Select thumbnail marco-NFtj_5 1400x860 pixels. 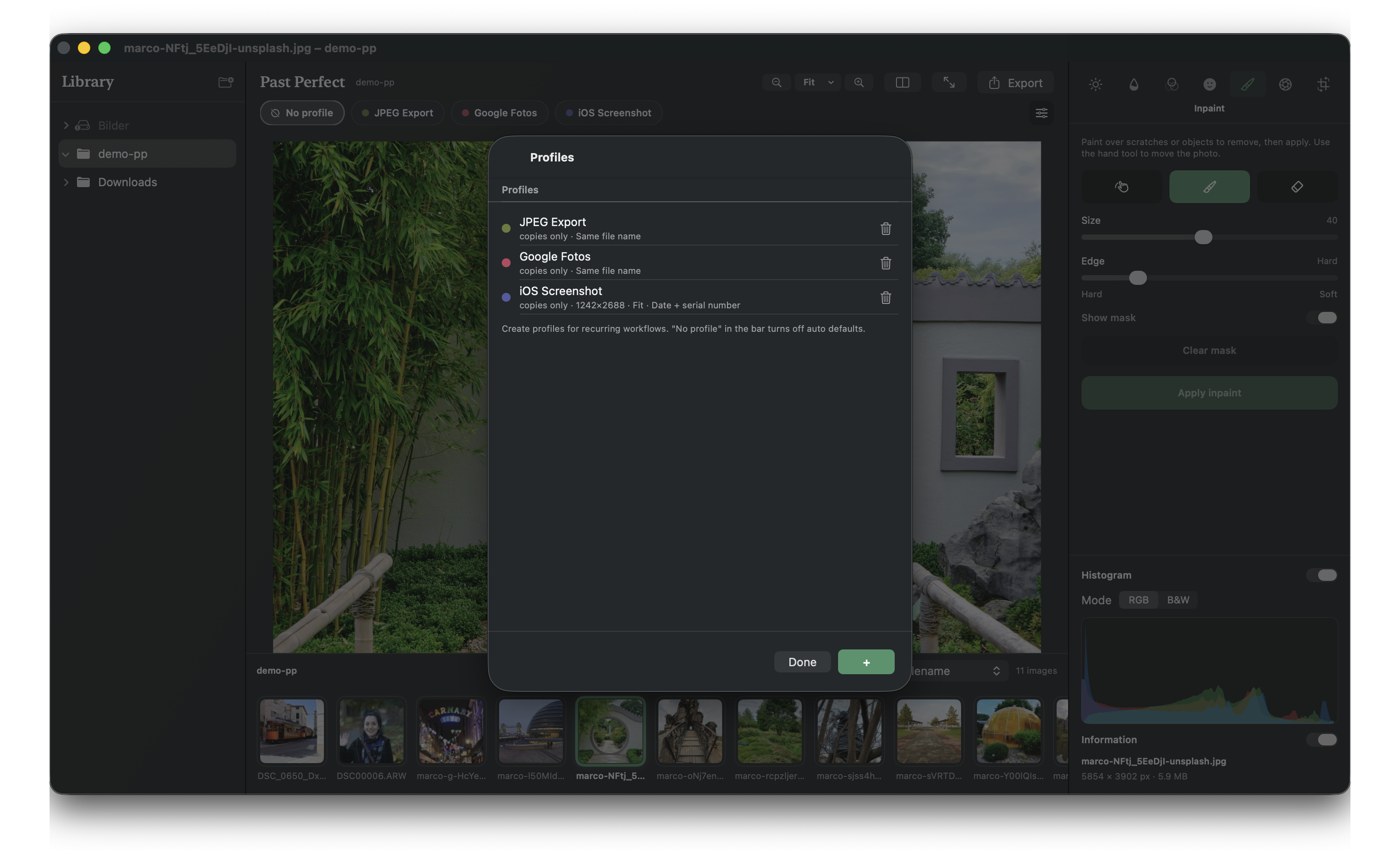[x=610, y=731]
